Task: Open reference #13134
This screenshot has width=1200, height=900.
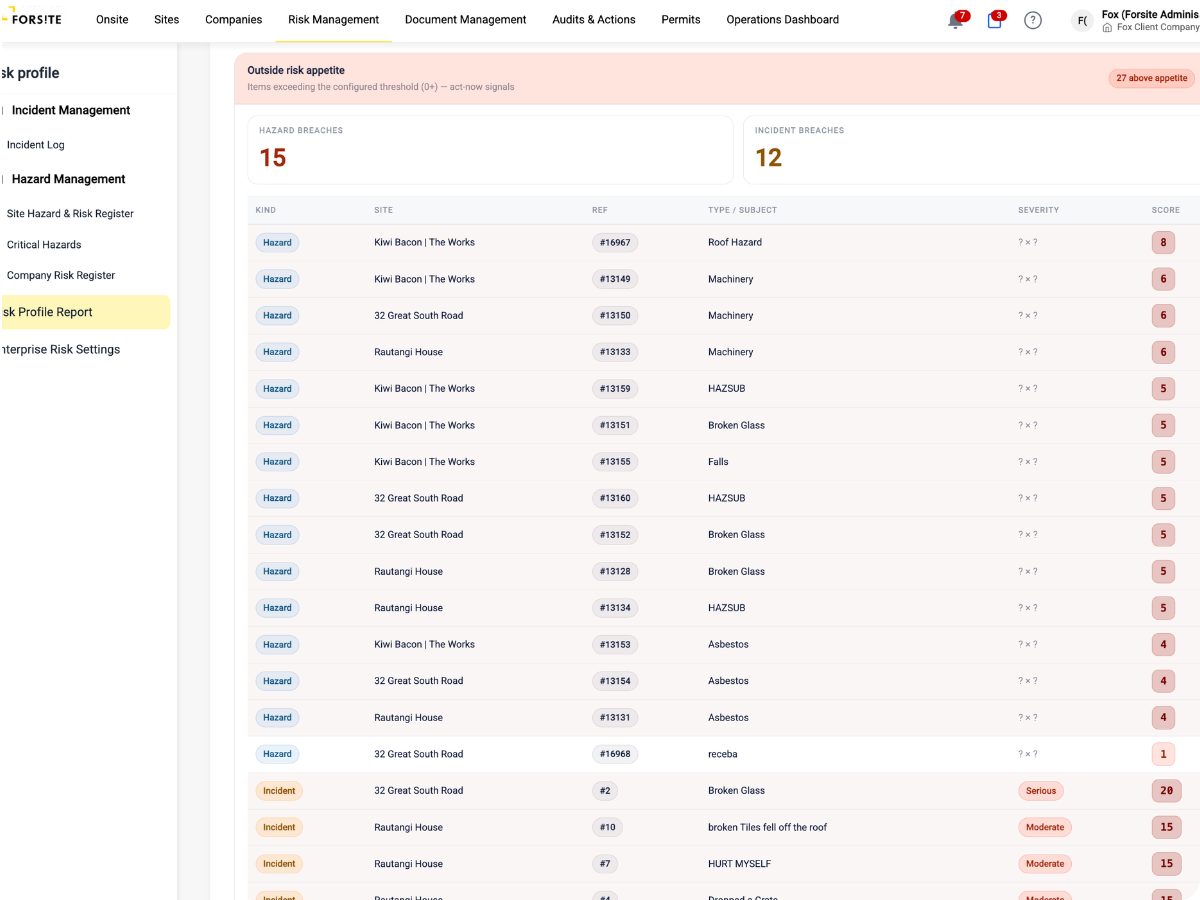Action: coord(615,608)
